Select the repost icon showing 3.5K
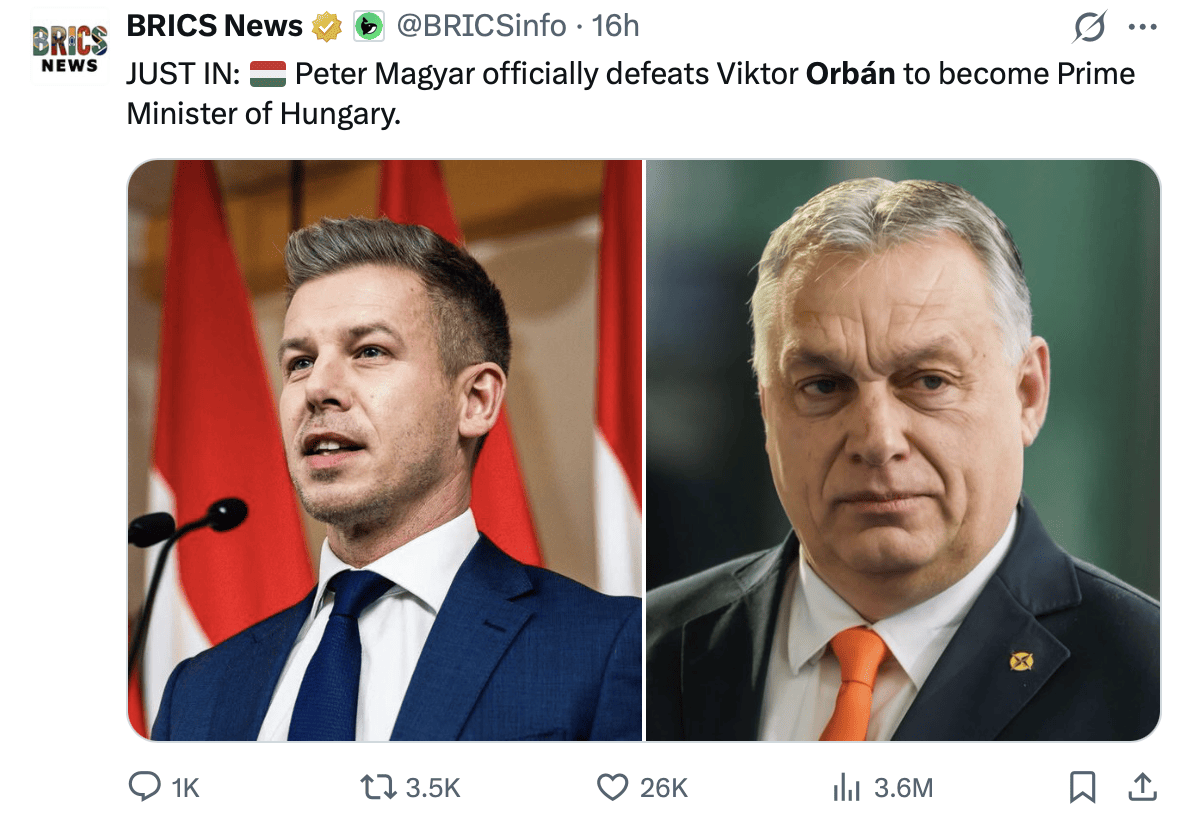The image size is (1178, 818). [x=380, y=788]
